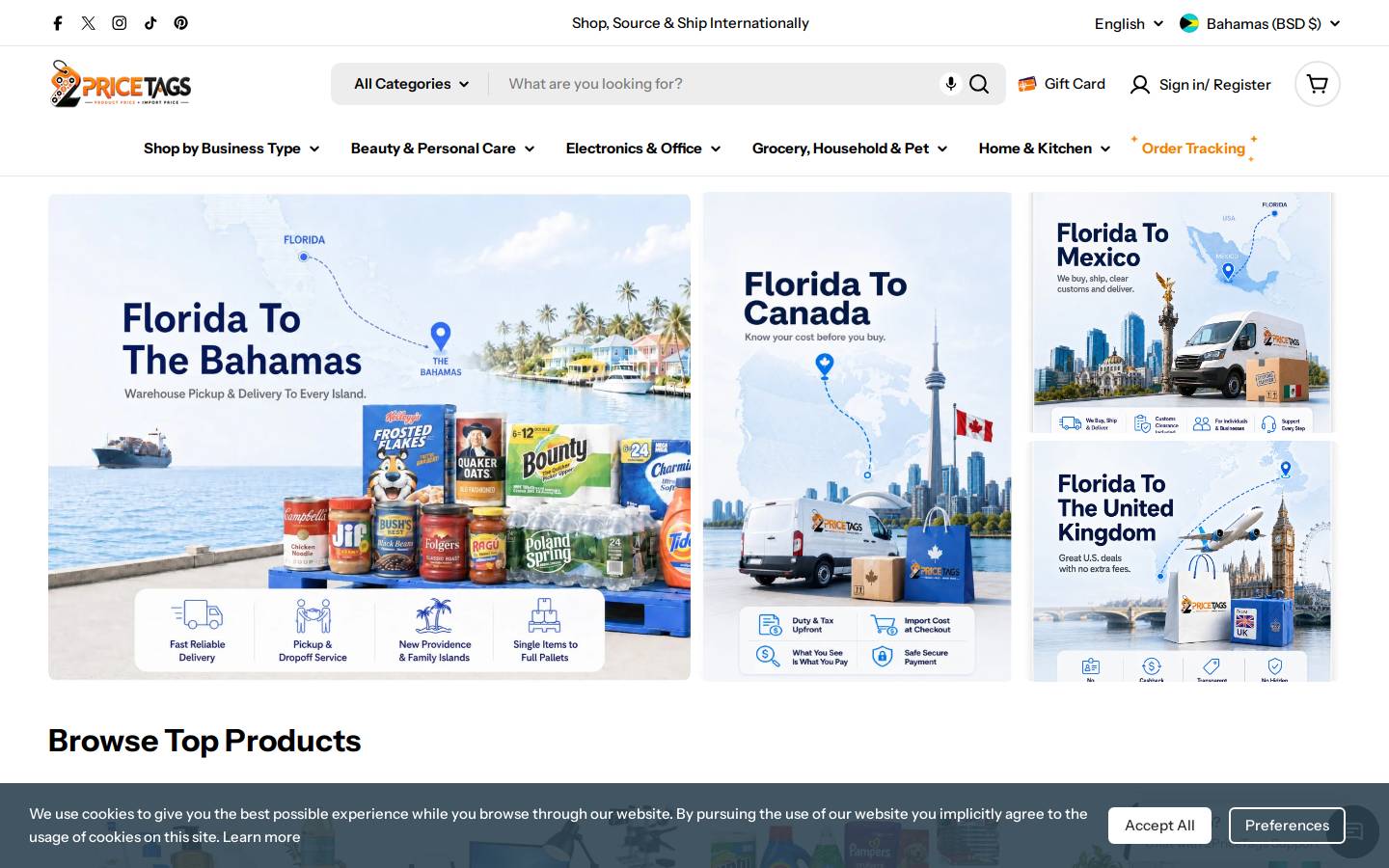Screen dimensions: 1389x868
Task: Click the Bahamas flag icon
Action: 1189,23
